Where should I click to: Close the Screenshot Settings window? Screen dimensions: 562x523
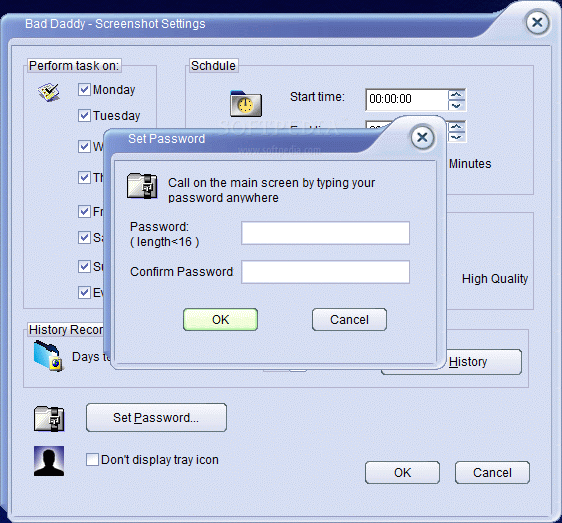coord(537,23)
